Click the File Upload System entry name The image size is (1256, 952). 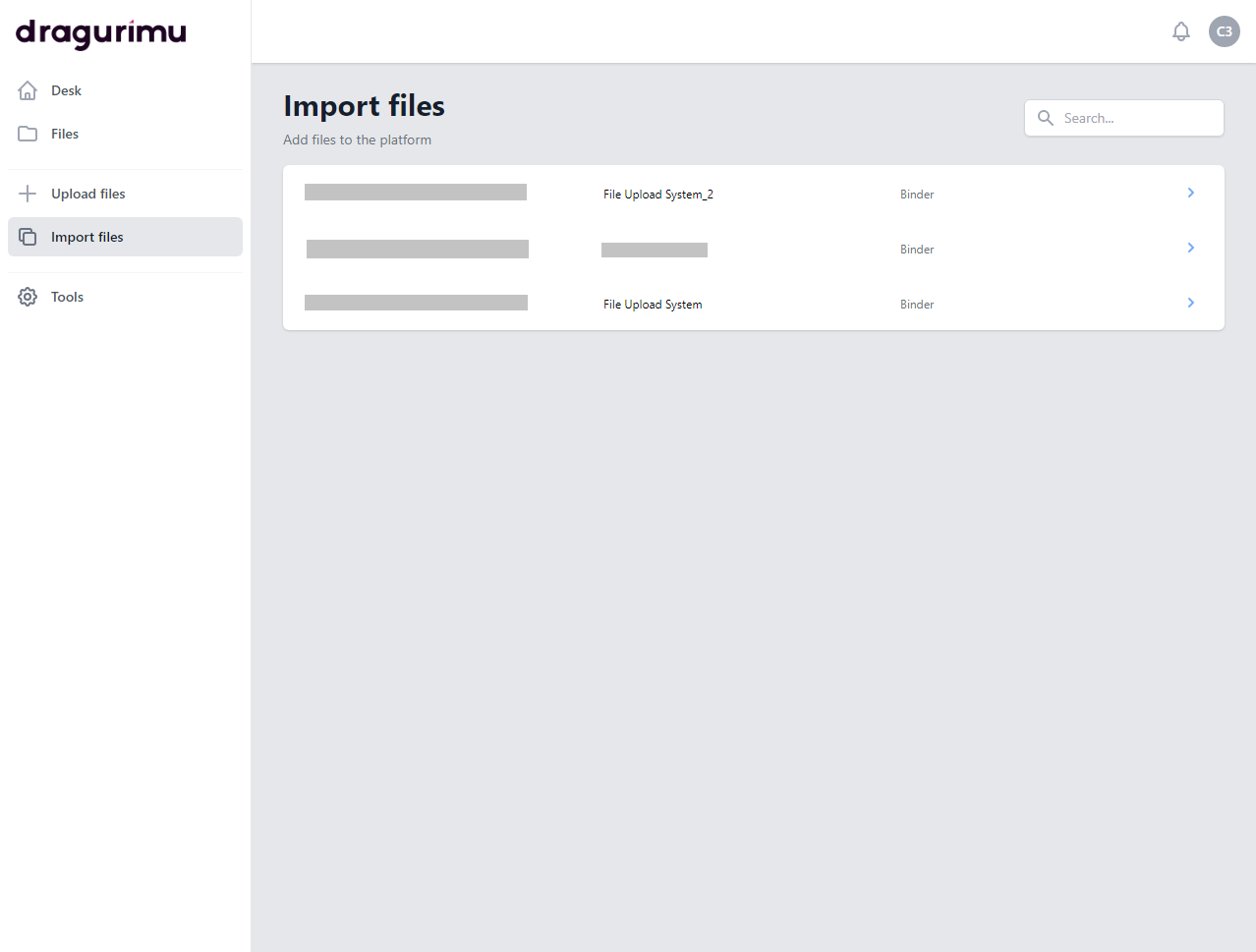(653, 305)
